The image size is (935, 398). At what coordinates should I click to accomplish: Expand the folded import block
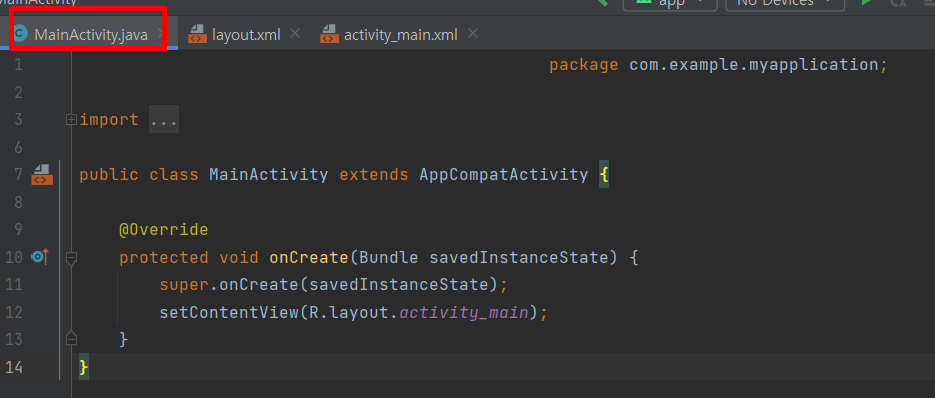coord(71,120)
